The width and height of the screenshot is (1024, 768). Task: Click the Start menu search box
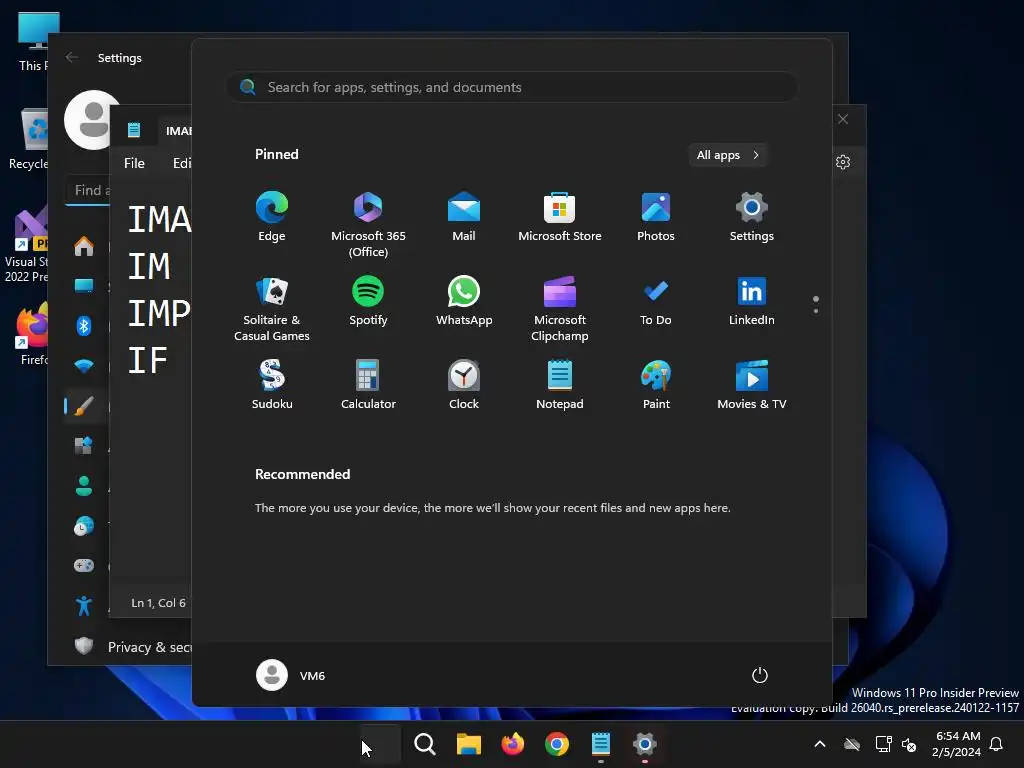point(512,88)
